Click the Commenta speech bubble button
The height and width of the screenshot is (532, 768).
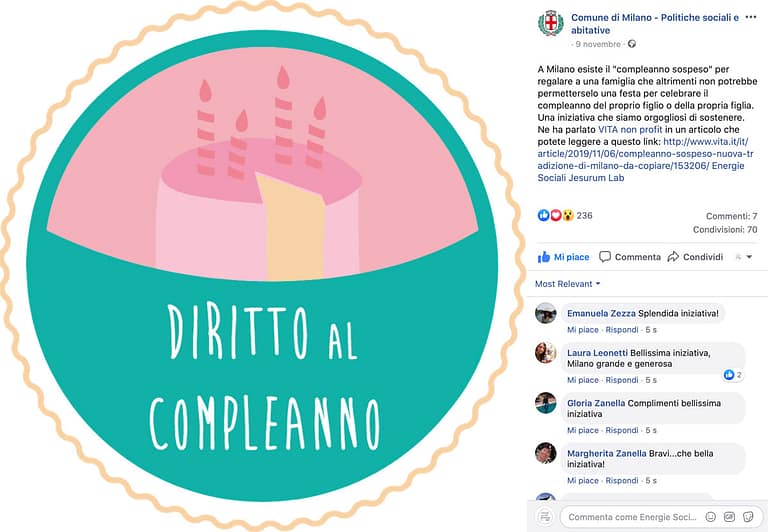(630, 257)
